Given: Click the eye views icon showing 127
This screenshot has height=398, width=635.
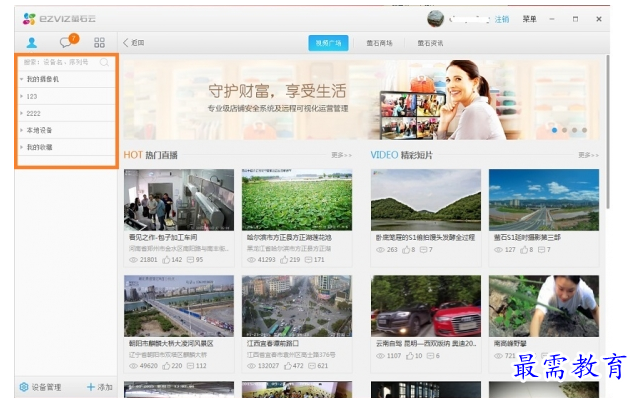Looking at the screenshot, I should (499, 250).
